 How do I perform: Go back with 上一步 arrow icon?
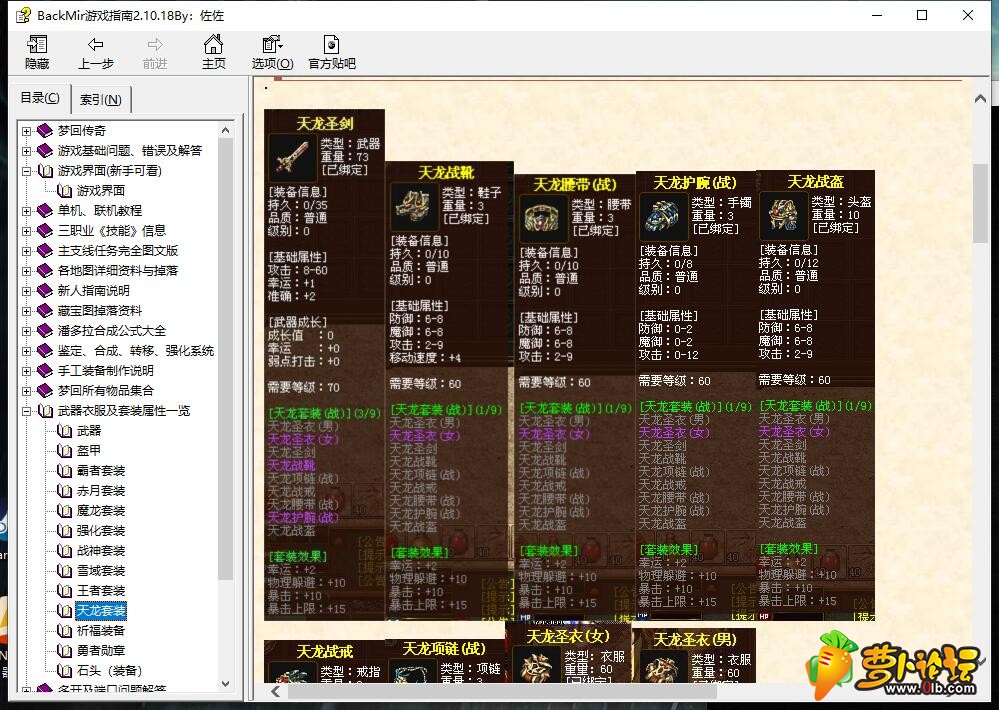click(x=96, y=44)
